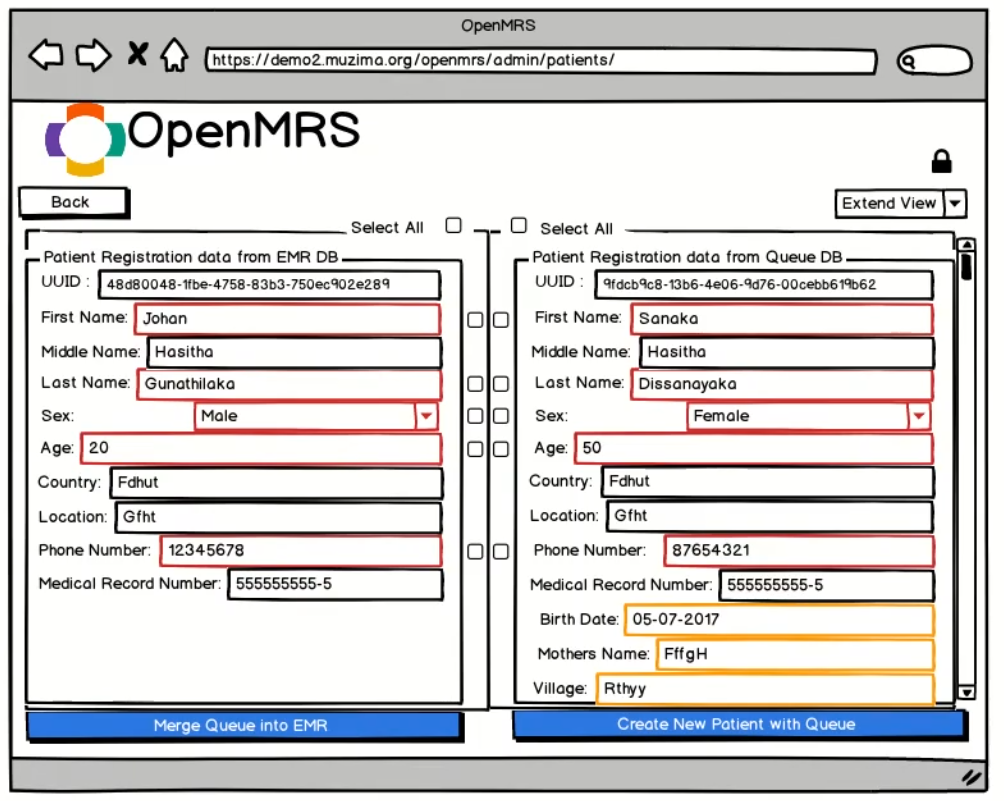Tick EMR-side checkbox for Last Name row
This screenshot has width=1004, height=801.
coord(475,384)
